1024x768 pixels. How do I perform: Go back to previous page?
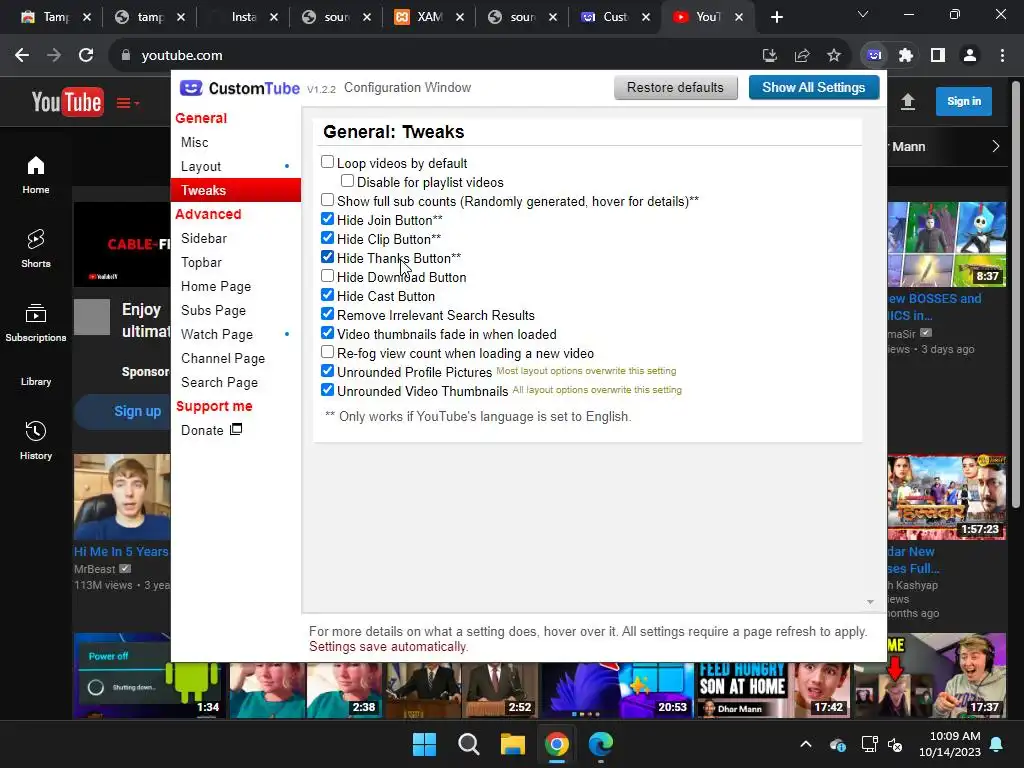pyautogui.click(x=22, y=56)
